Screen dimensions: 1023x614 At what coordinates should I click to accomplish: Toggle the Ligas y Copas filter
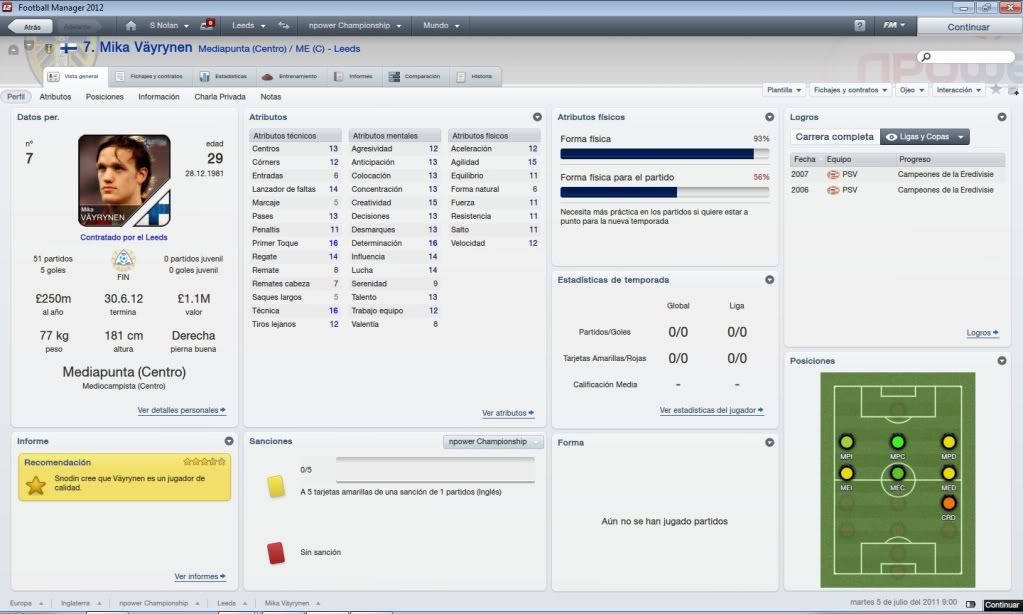924,136
